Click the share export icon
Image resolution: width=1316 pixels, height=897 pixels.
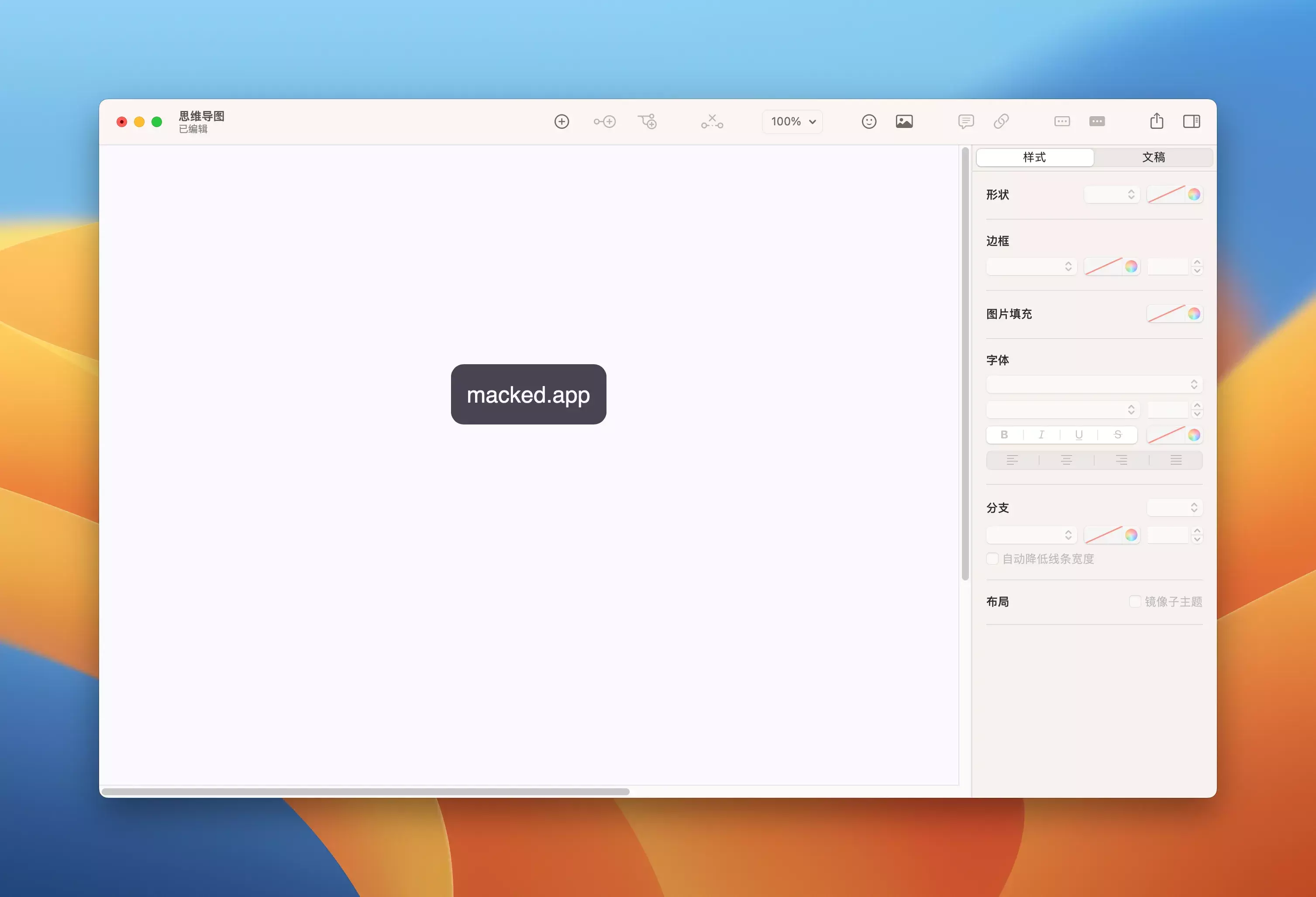[x=1156, y=121]
